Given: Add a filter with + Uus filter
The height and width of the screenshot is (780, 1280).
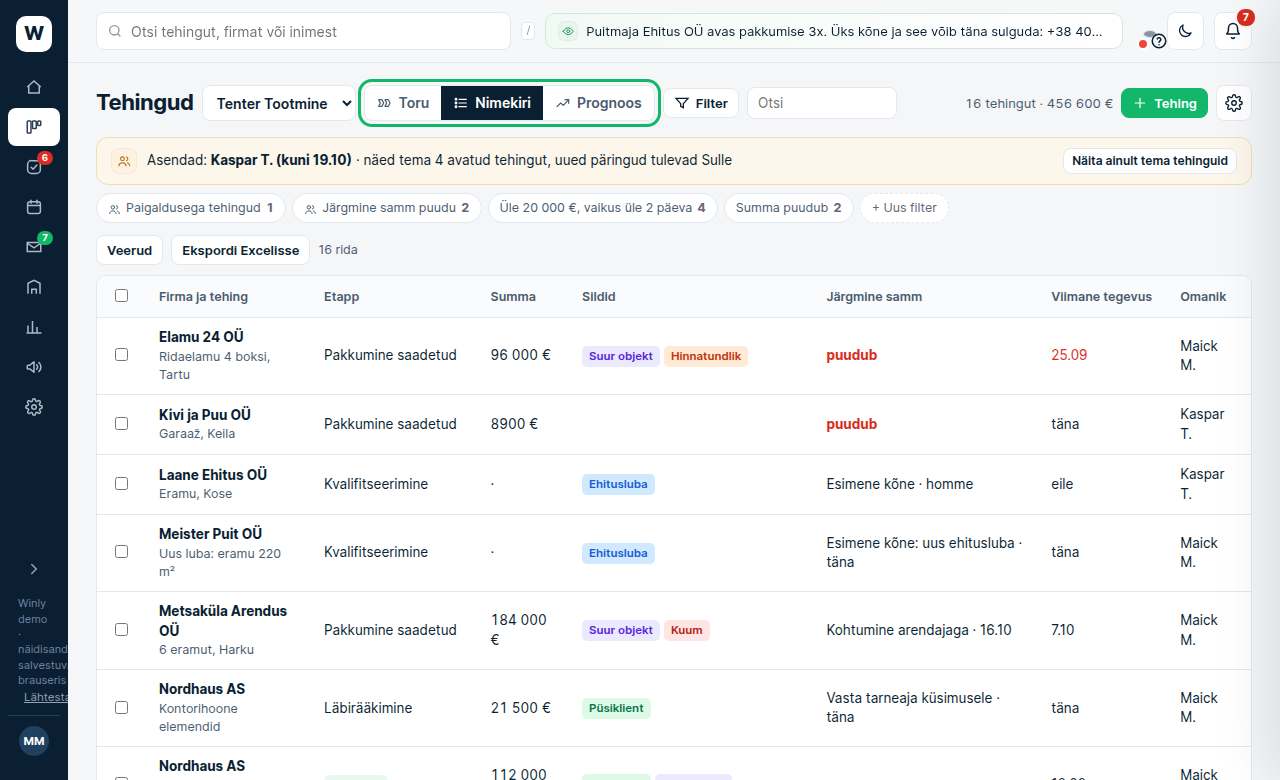Looking at the screenshot, I should coord(904,208).
